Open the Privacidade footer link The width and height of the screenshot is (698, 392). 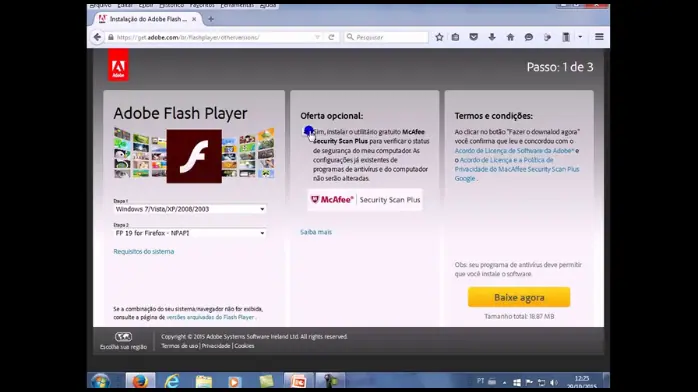click(216, 346)
